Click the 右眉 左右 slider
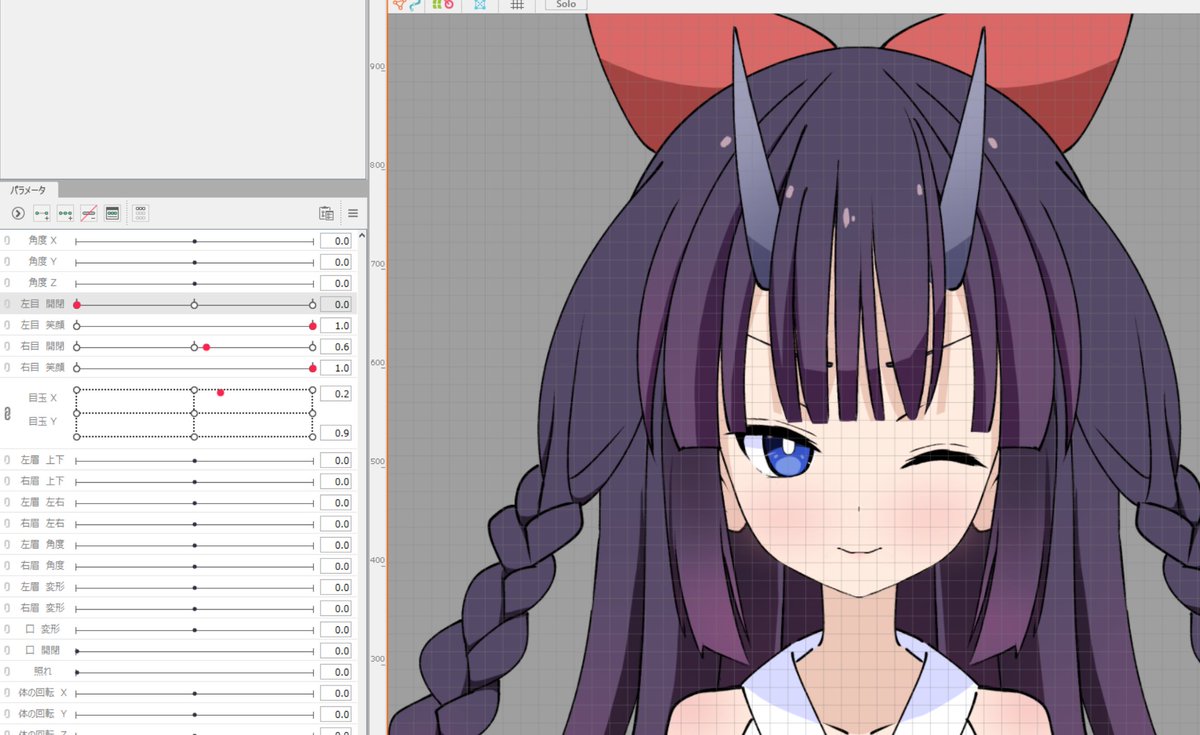This screenshot has height=735, width=1200. (x=194, y=523)
